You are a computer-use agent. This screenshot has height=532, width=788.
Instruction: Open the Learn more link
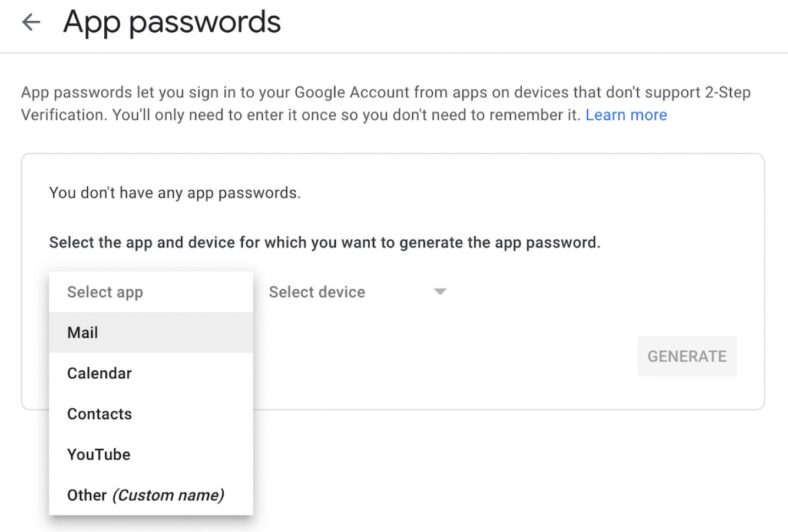click(626, 115)
